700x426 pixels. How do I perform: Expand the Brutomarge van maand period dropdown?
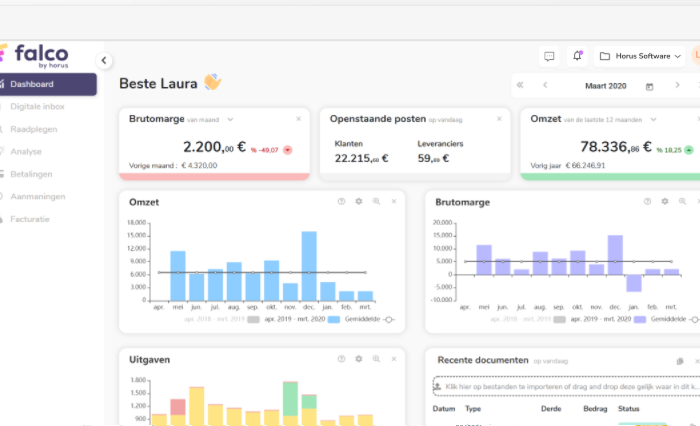tap(230, 120)
